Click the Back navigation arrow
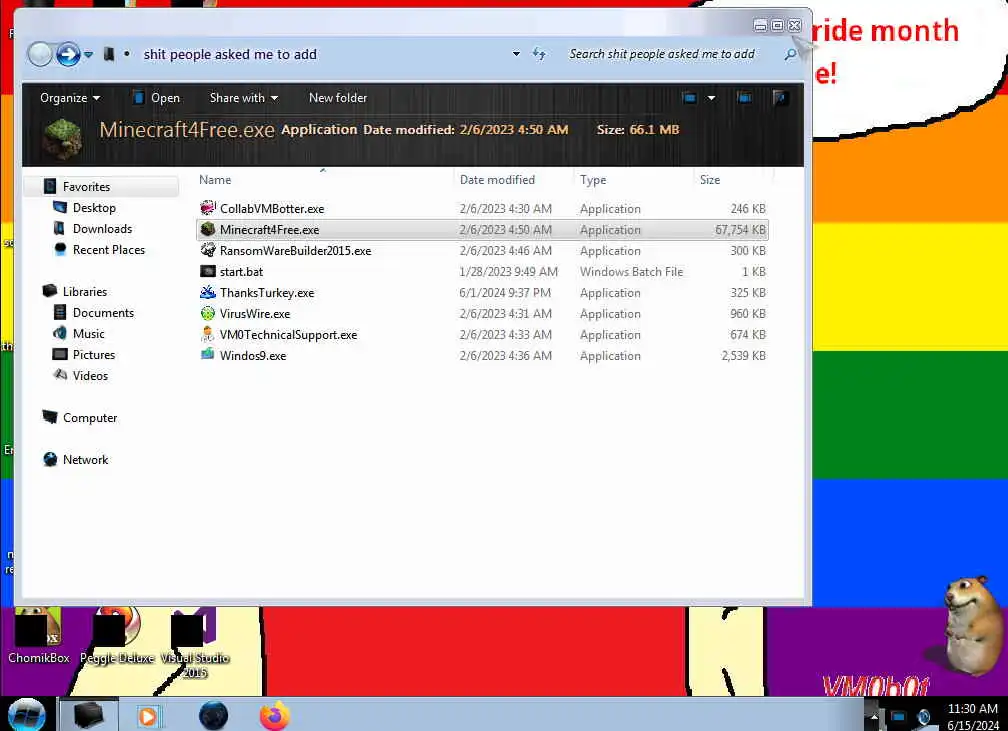 click(x=40, y=54)
